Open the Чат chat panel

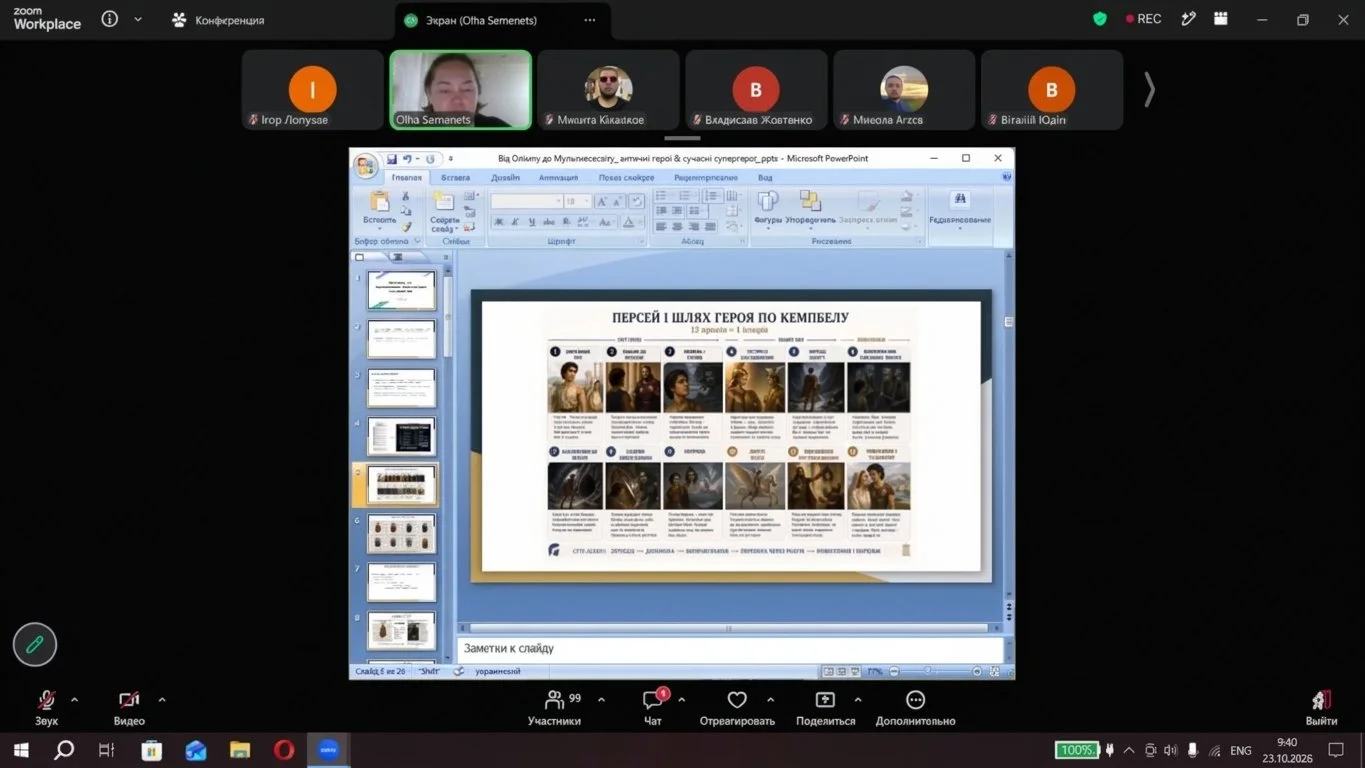pos(653,700)
